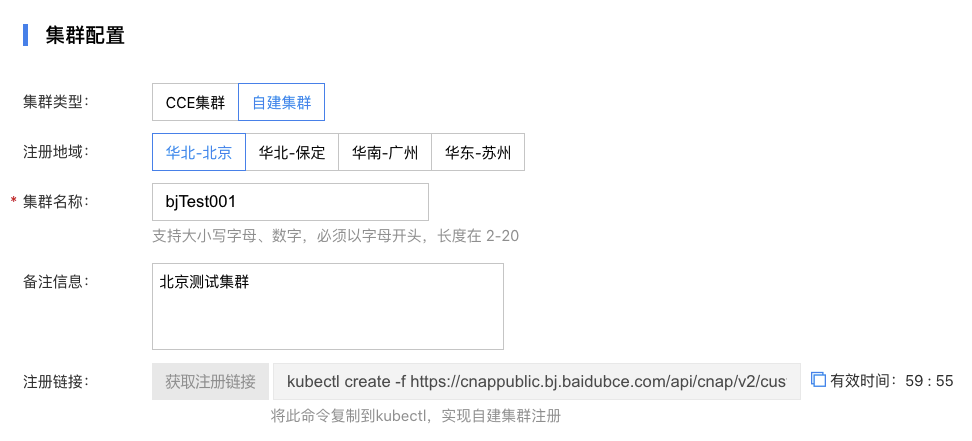Click the 集群配置 section heading
972x441 pixels.
pyautogui.click(x=85, y=35)
